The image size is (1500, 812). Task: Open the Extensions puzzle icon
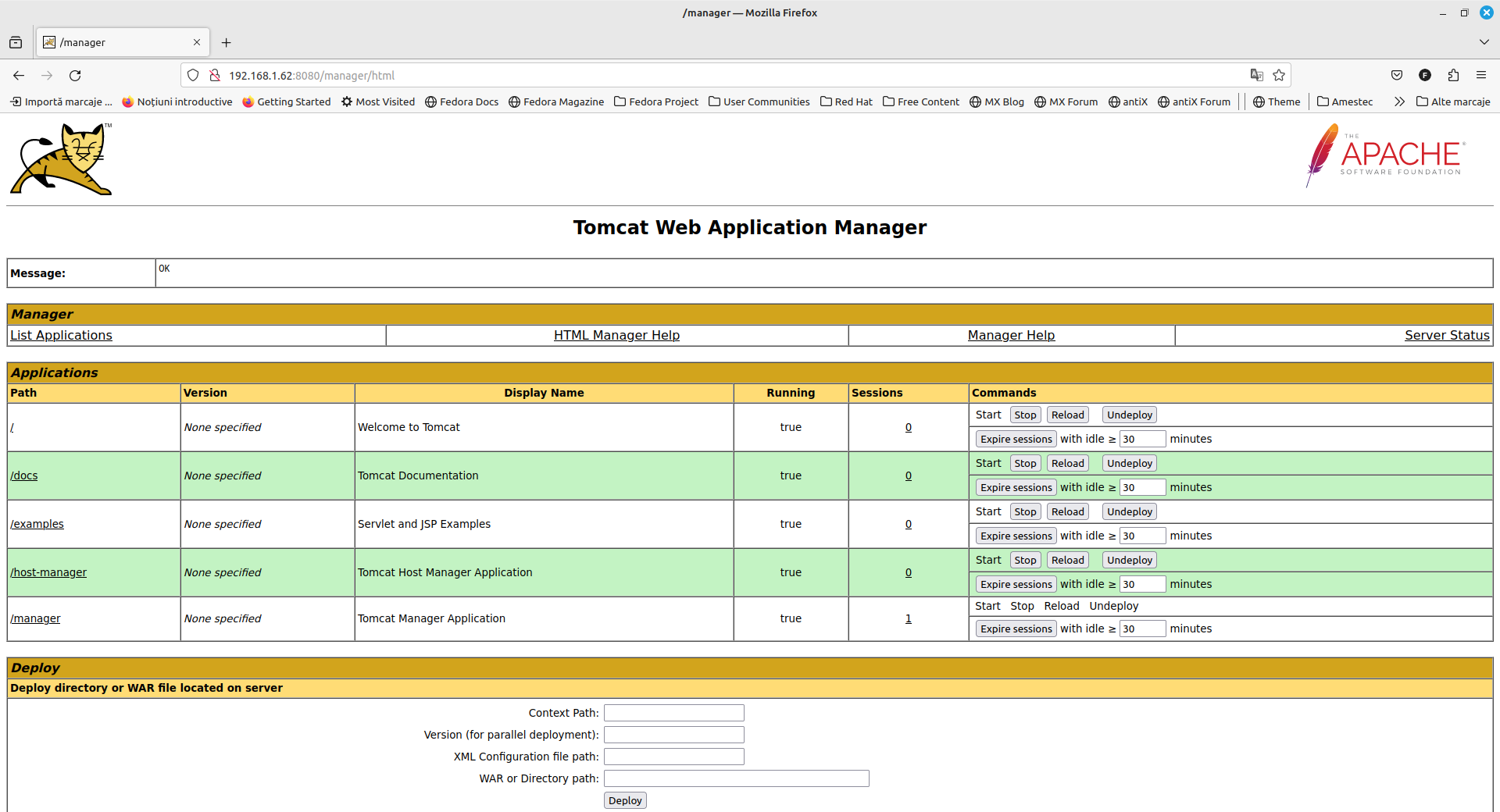point(1453,75)
